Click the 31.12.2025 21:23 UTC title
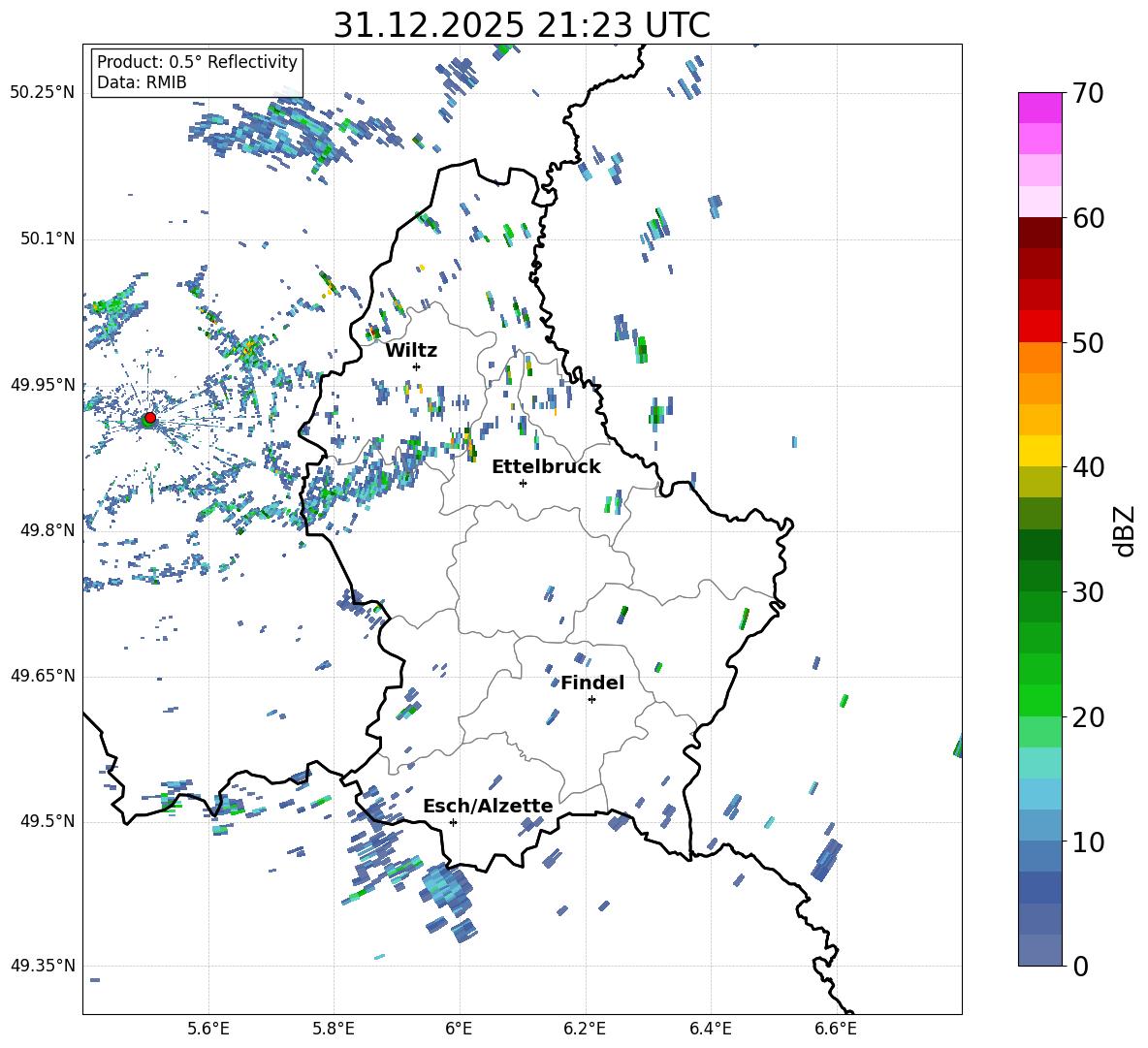Viewport: 1148px width, 1048px height. 522,25
